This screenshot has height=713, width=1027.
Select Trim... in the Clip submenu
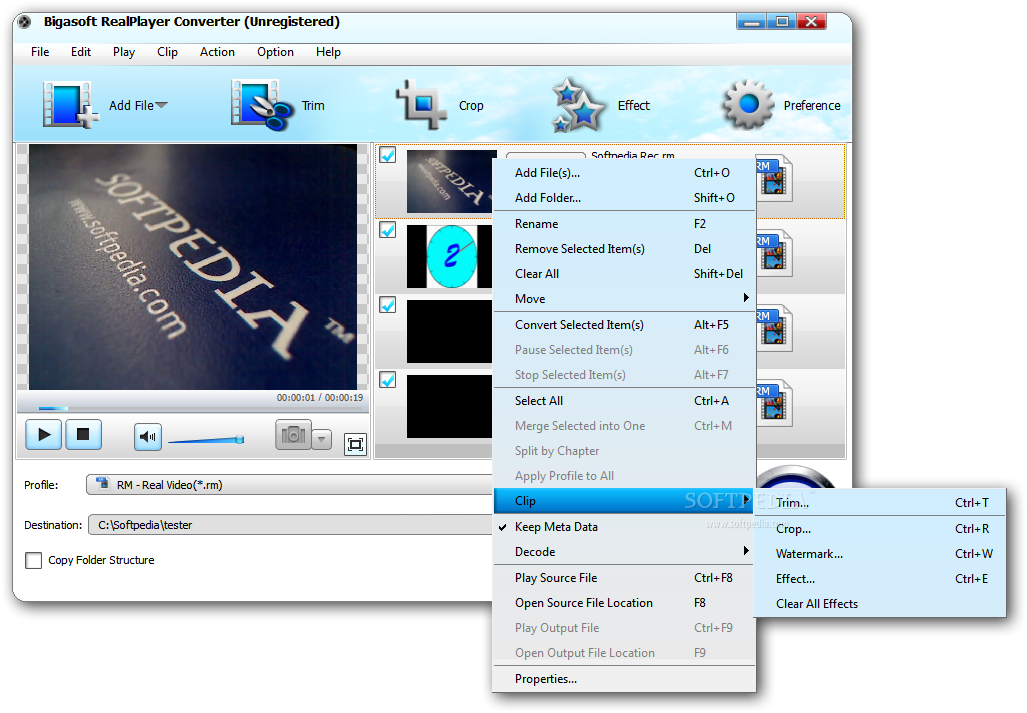(x=880, y=503)
